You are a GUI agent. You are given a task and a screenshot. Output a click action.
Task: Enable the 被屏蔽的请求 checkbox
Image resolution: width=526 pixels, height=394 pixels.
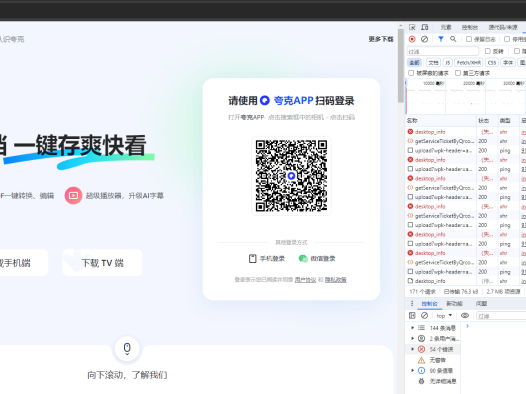(x=411, y=73)
